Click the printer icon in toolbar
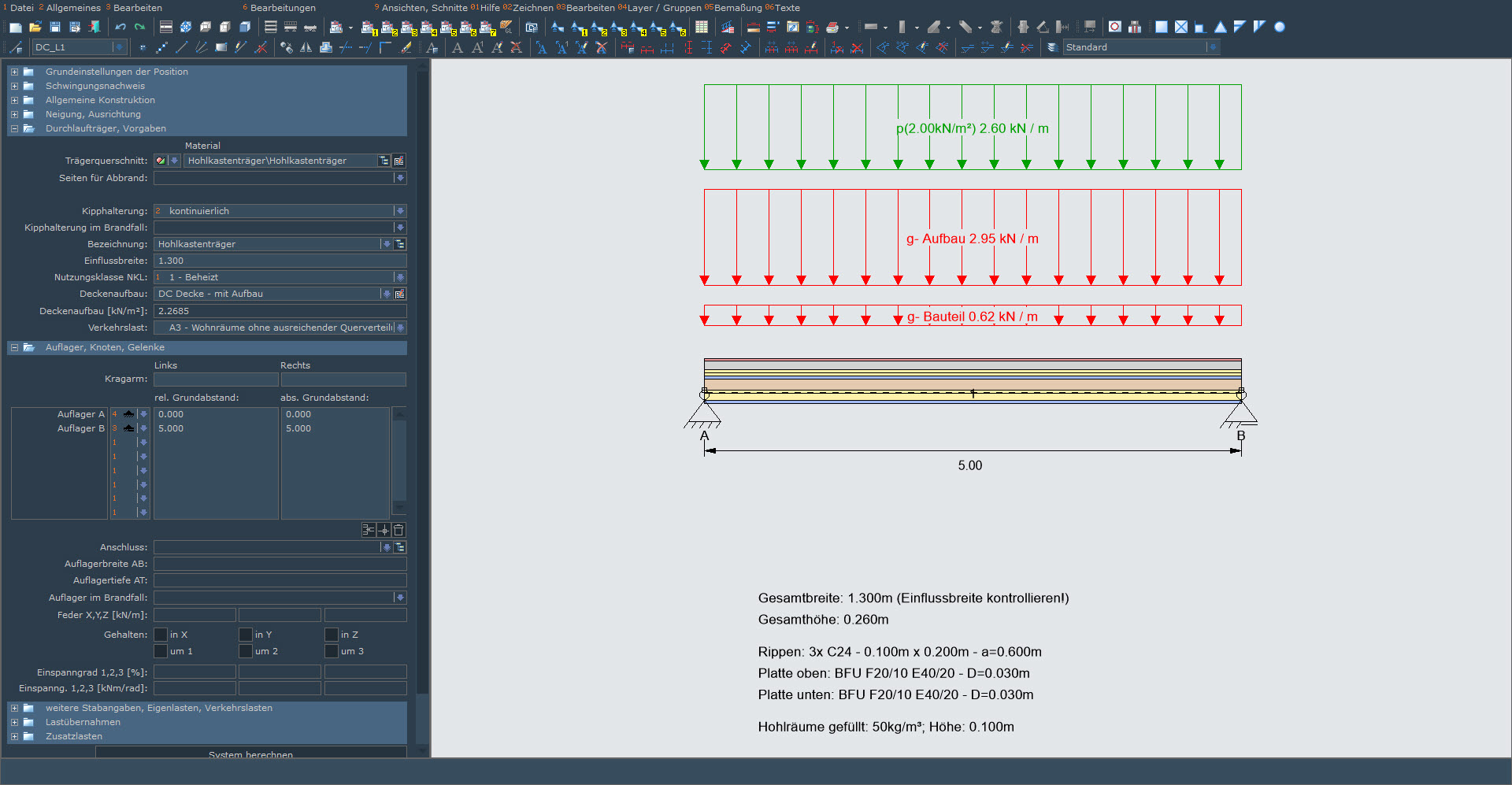 pyautogui.click(x=832, y=27)
